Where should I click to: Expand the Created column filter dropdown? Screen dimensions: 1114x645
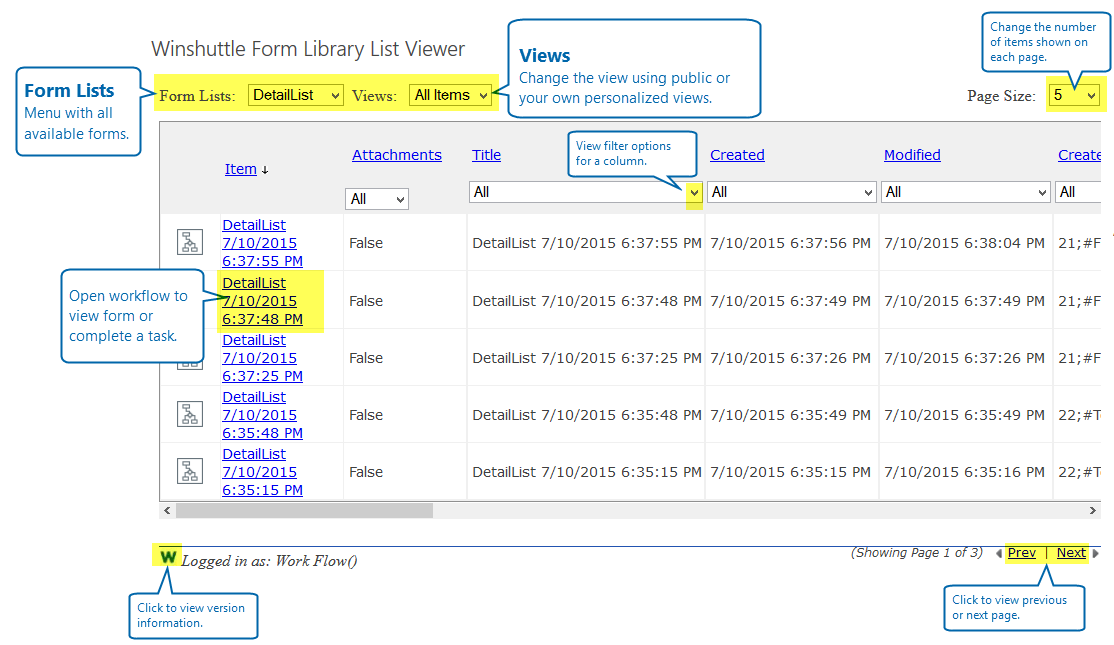point(791,192)
